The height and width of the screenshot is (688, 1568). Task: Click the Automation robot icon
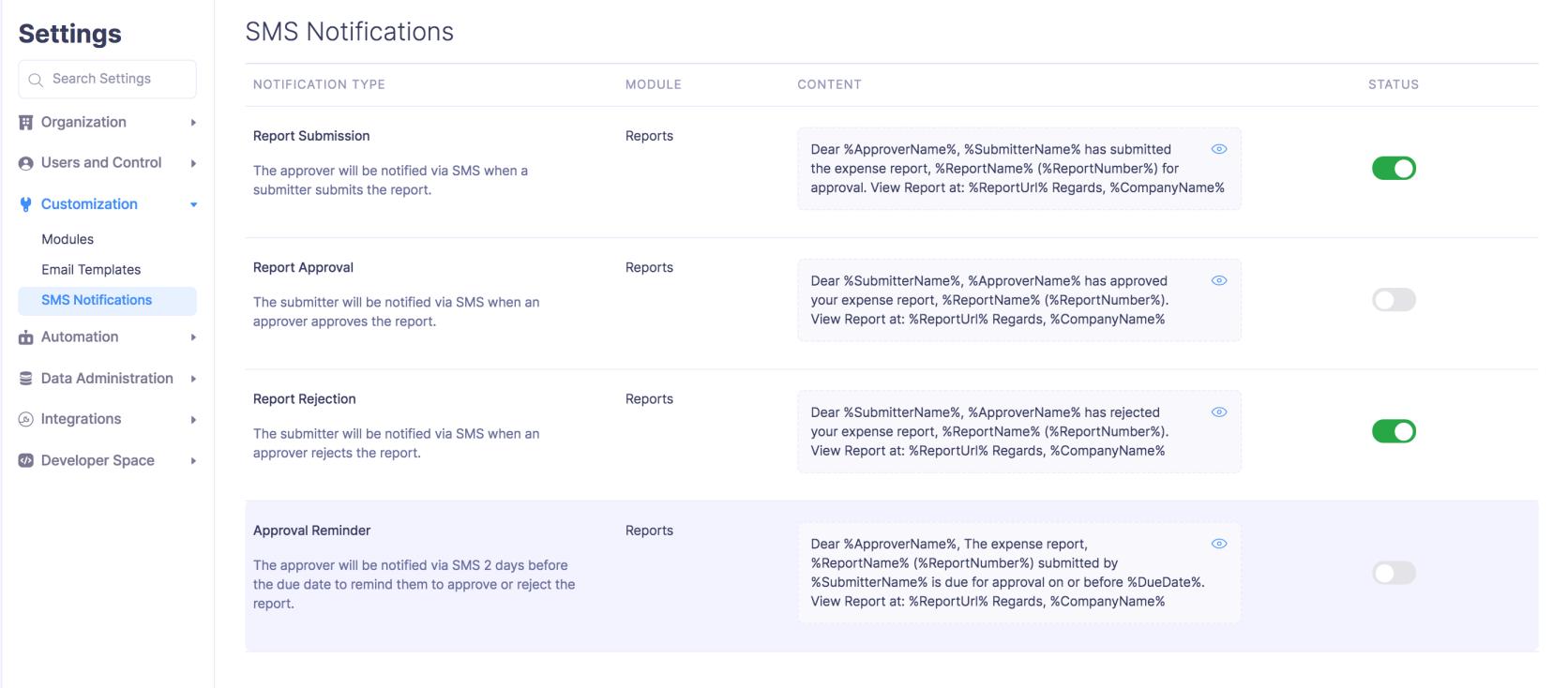click(26, 337)
